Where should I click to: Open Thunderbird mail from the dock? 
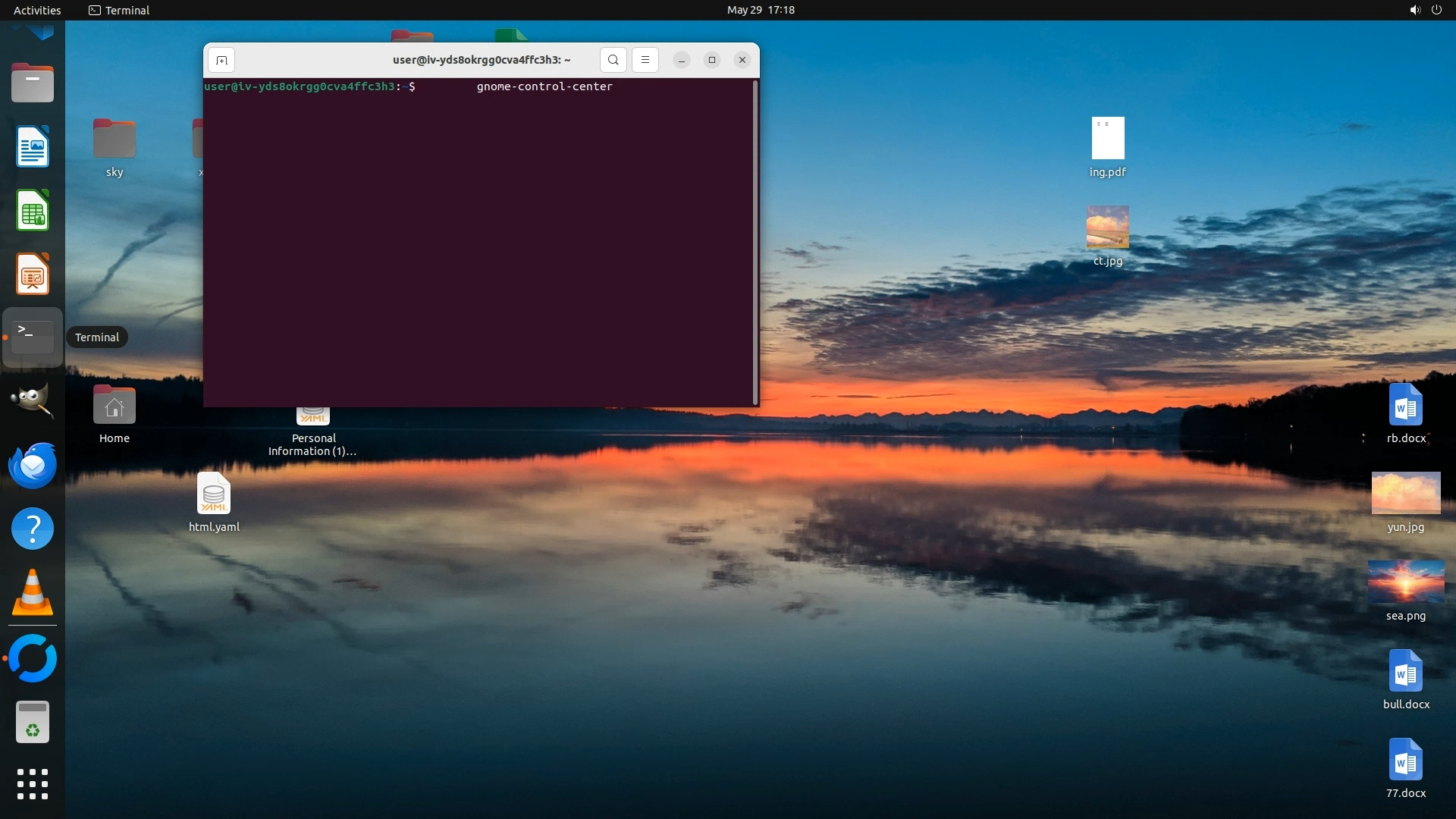[33, 465]
